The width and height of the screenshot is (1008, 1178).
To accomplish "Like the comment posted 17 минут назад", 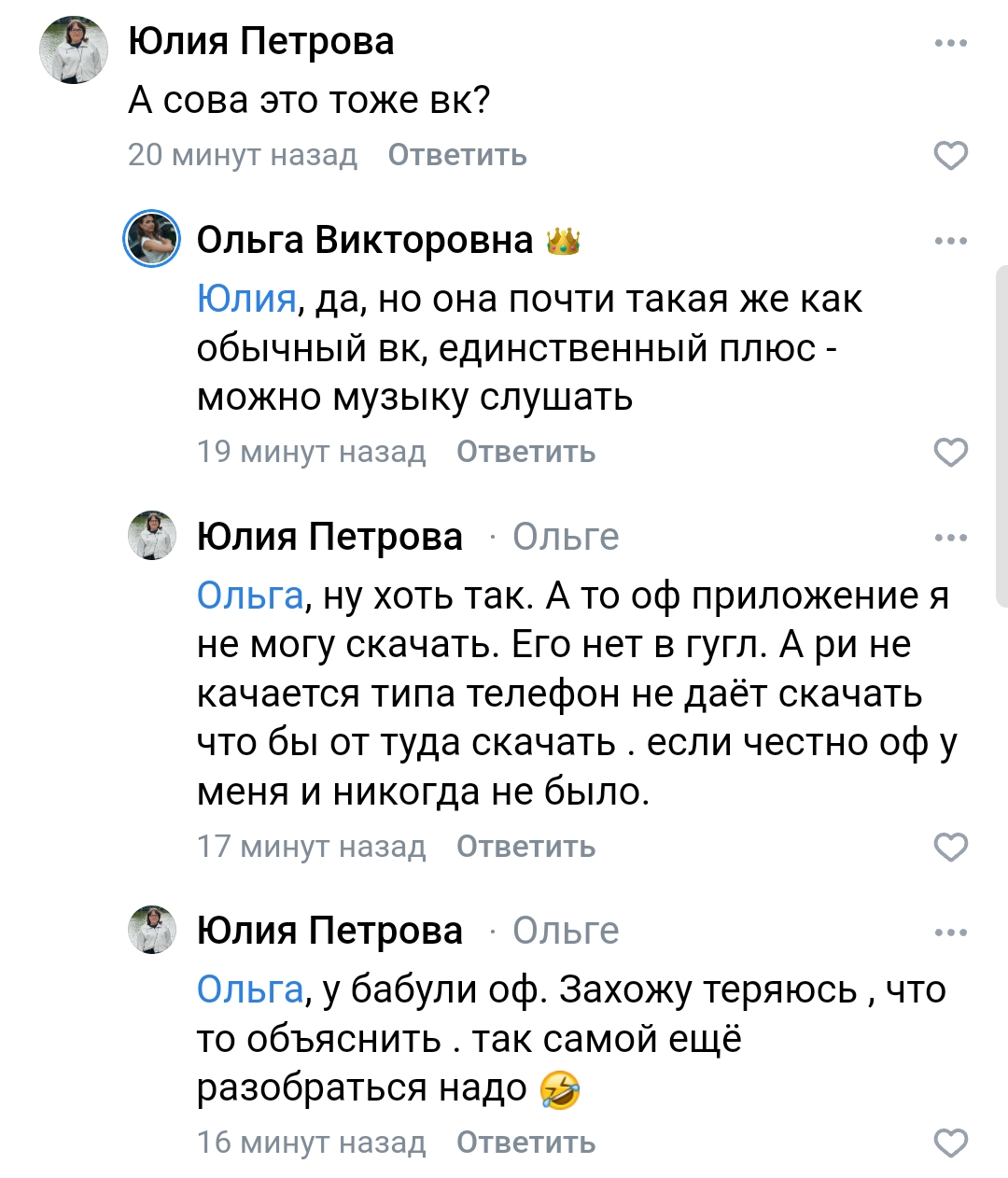I will pos(950,847).
